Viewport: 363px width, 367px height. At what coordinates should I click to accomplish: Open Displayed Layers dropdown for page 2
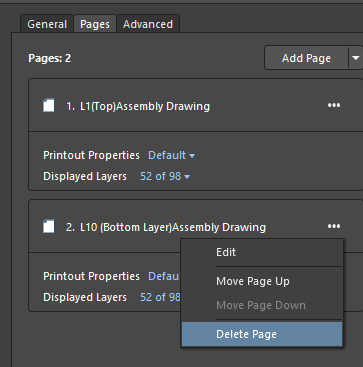click(x=160, y=297)
